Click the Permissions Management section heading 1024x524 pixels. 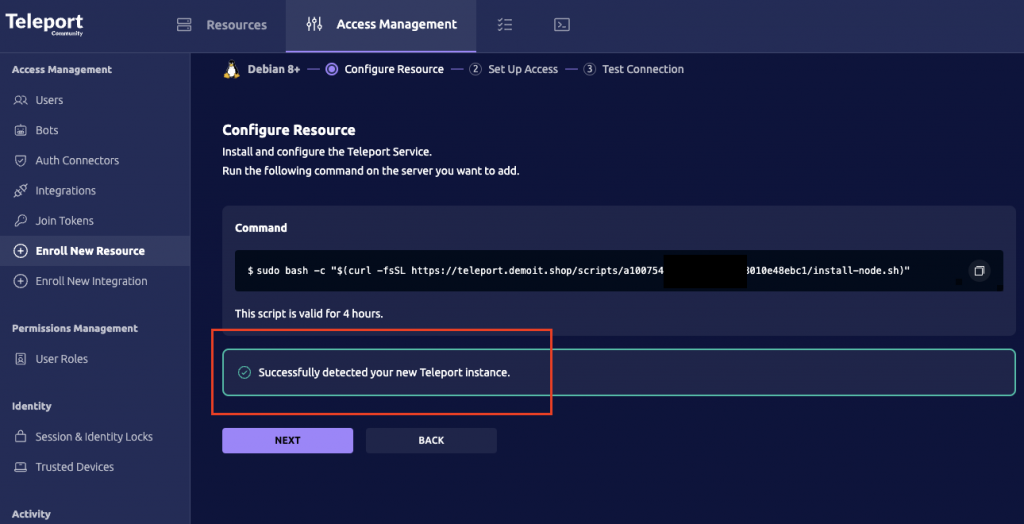click(x=74, y=328)
